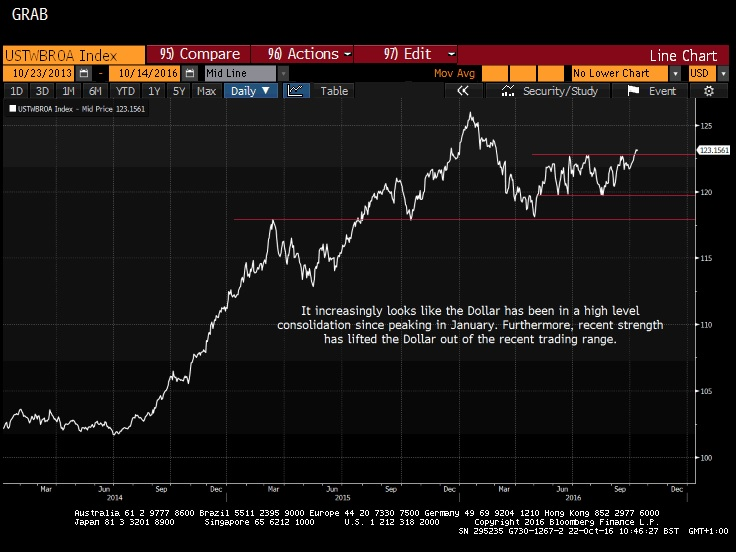The image size is (736, 552).
Task: Select the 5Y time range
Action: [178, 91]
